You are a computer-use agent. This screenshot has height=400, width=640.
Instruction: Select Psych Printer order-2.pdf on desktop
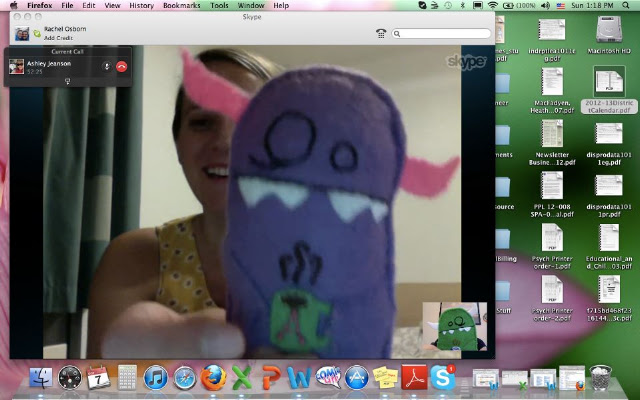click(552, 299)
